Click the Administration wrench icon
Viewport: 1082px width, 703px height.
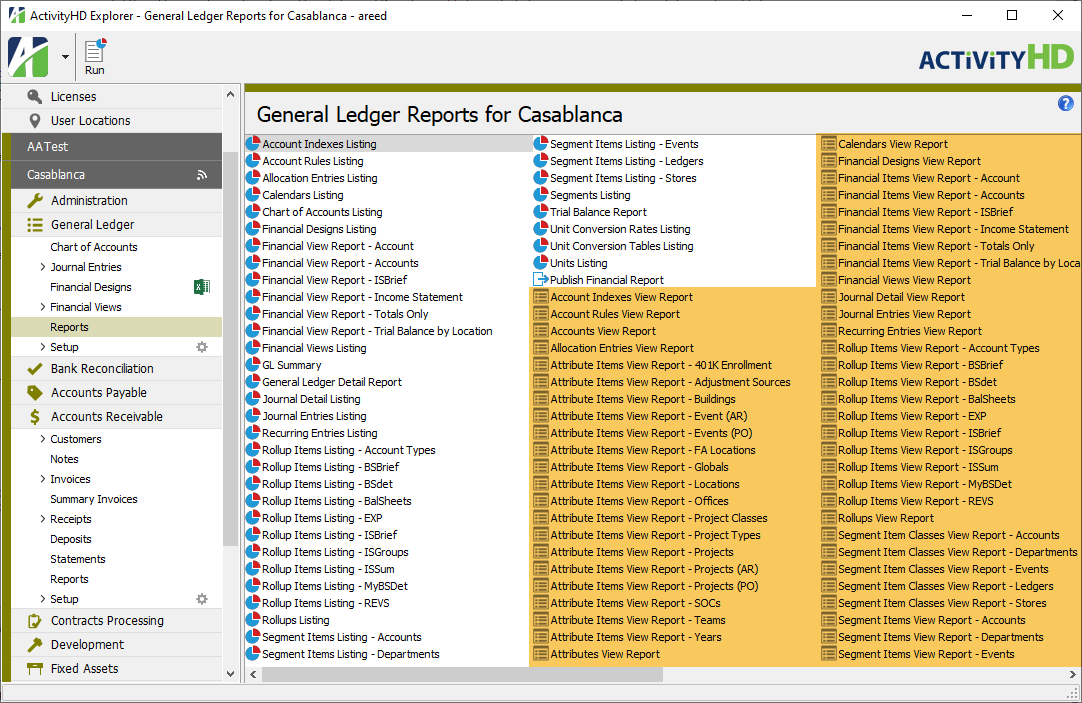pos(35,201)
